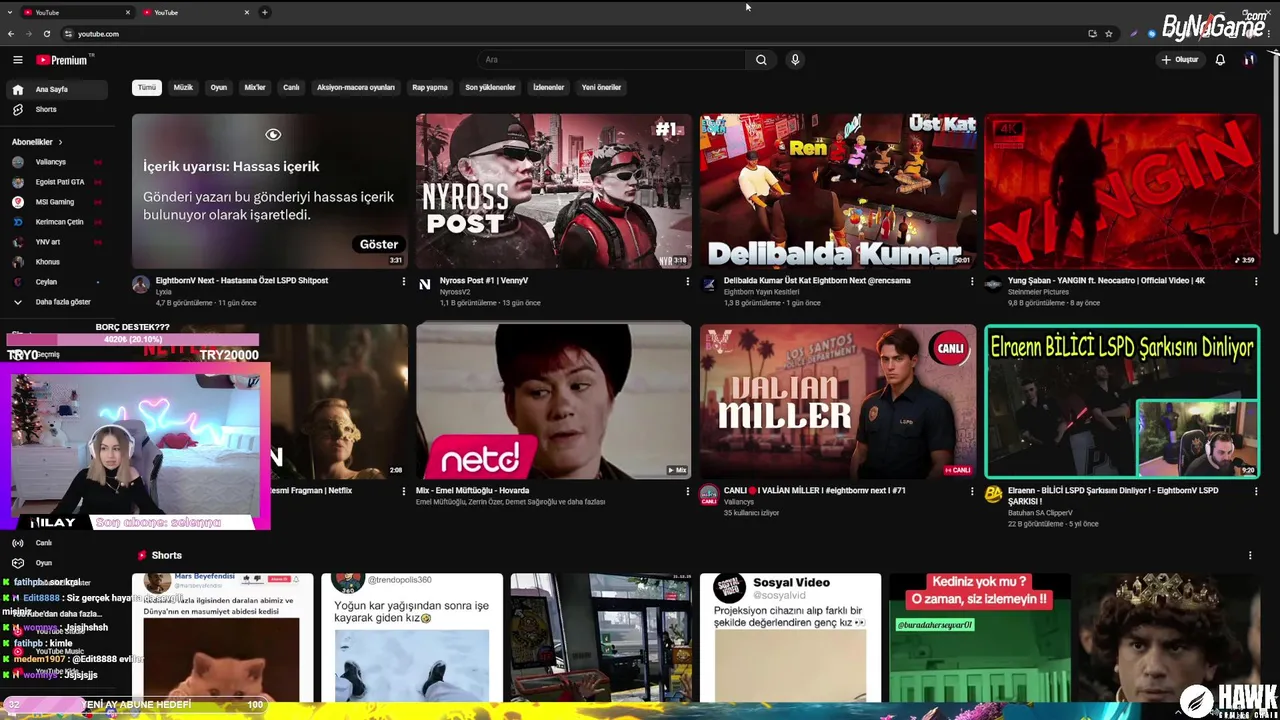Screen dimensions: 1280x720
Task: Open Steinmeier Pictures channel link
Action: (1037, 292)
